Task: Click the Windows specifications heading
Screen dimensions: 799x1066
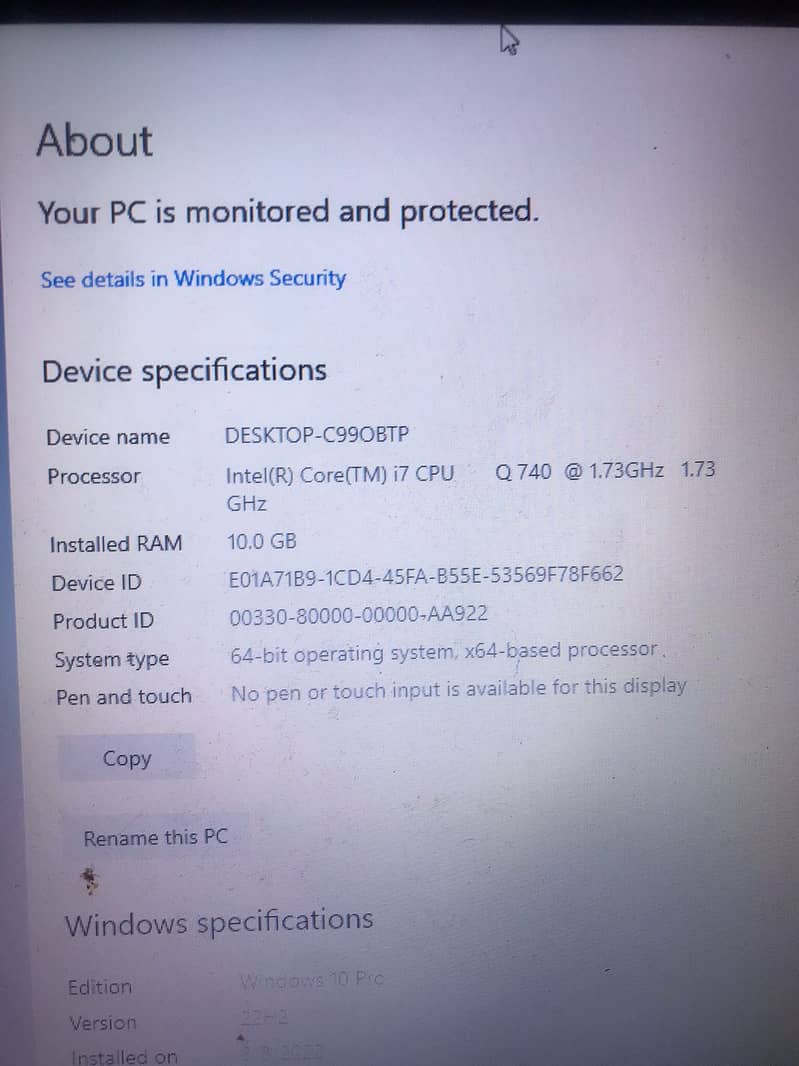Action: click(219, 922)
